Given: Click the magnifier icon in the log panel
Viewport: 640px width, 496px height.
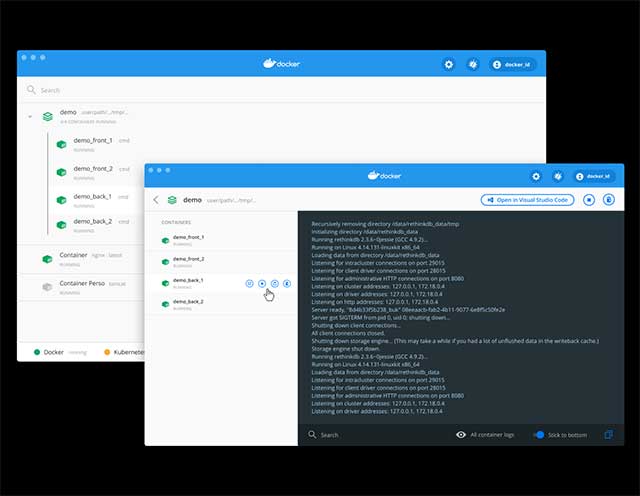Looking at the screenshot, I should tap(312, 434).
